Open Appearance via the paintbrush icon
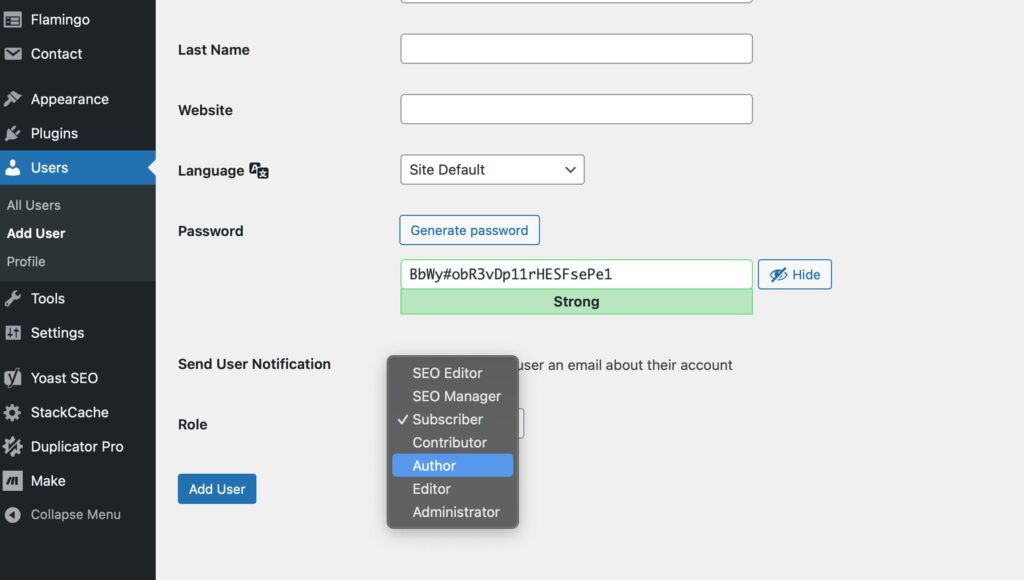The height and width of the screenshot is (580, 1024). point(12,99)
